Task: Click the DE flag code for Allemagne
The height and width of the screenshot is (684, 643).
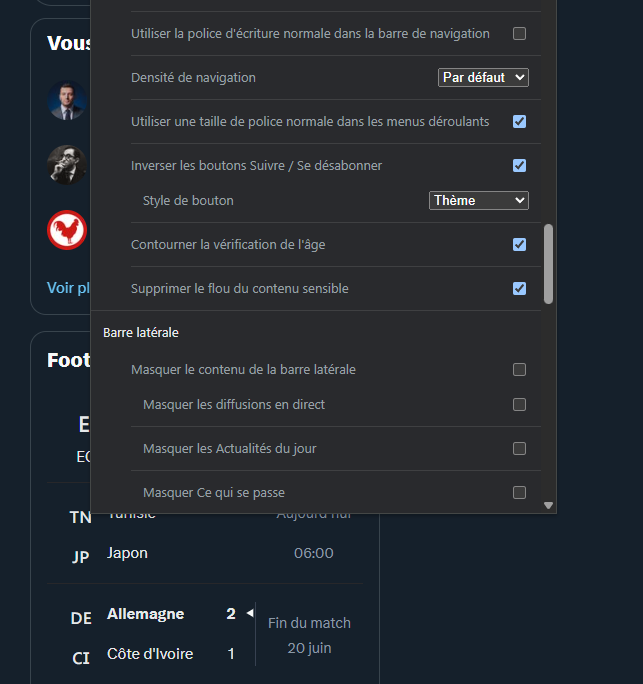Action: tap(81, 618)
